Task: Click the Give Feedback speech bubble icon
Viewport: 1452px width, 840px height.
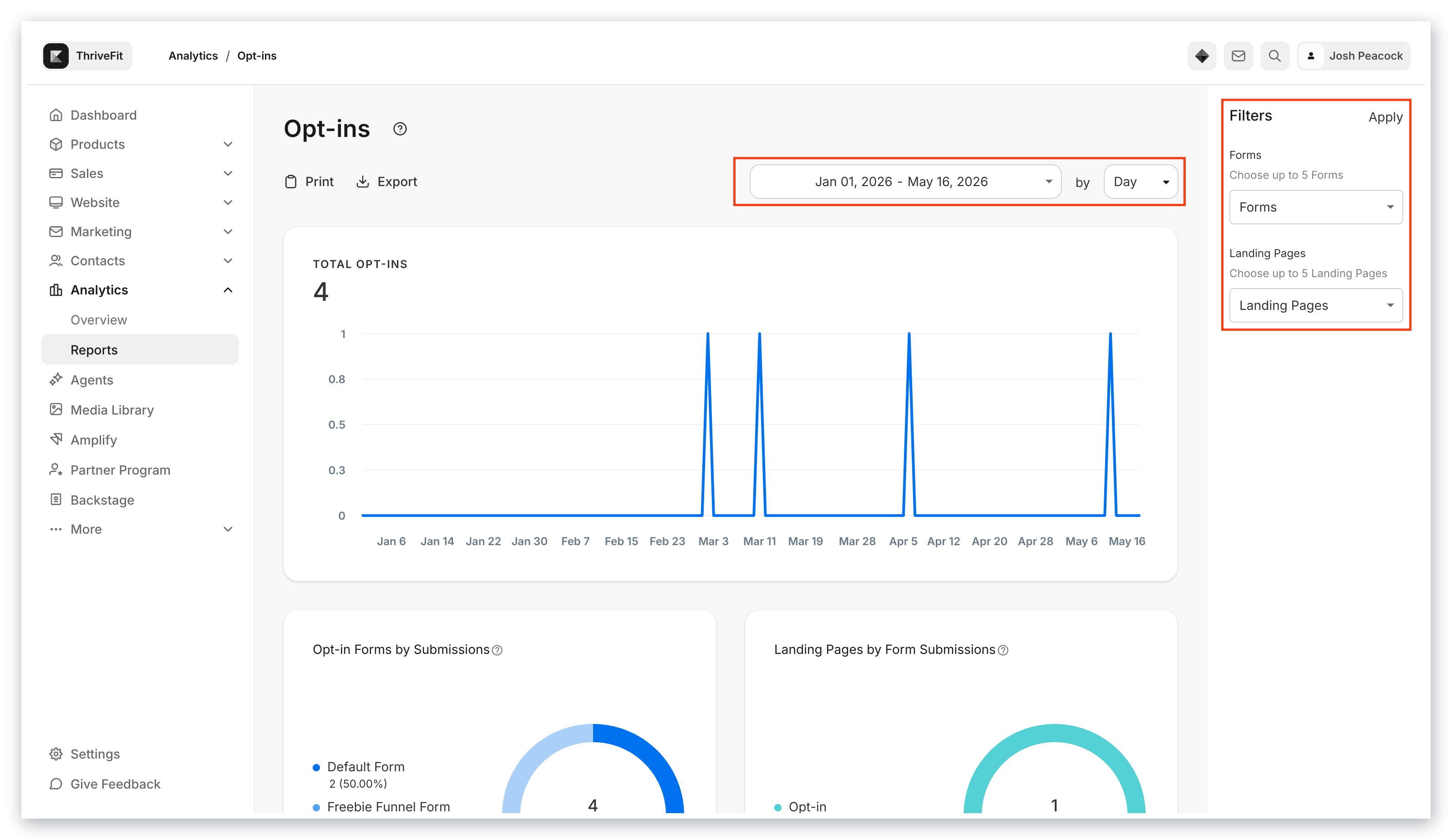Action: pyautogui.click(x=56, y=784)
